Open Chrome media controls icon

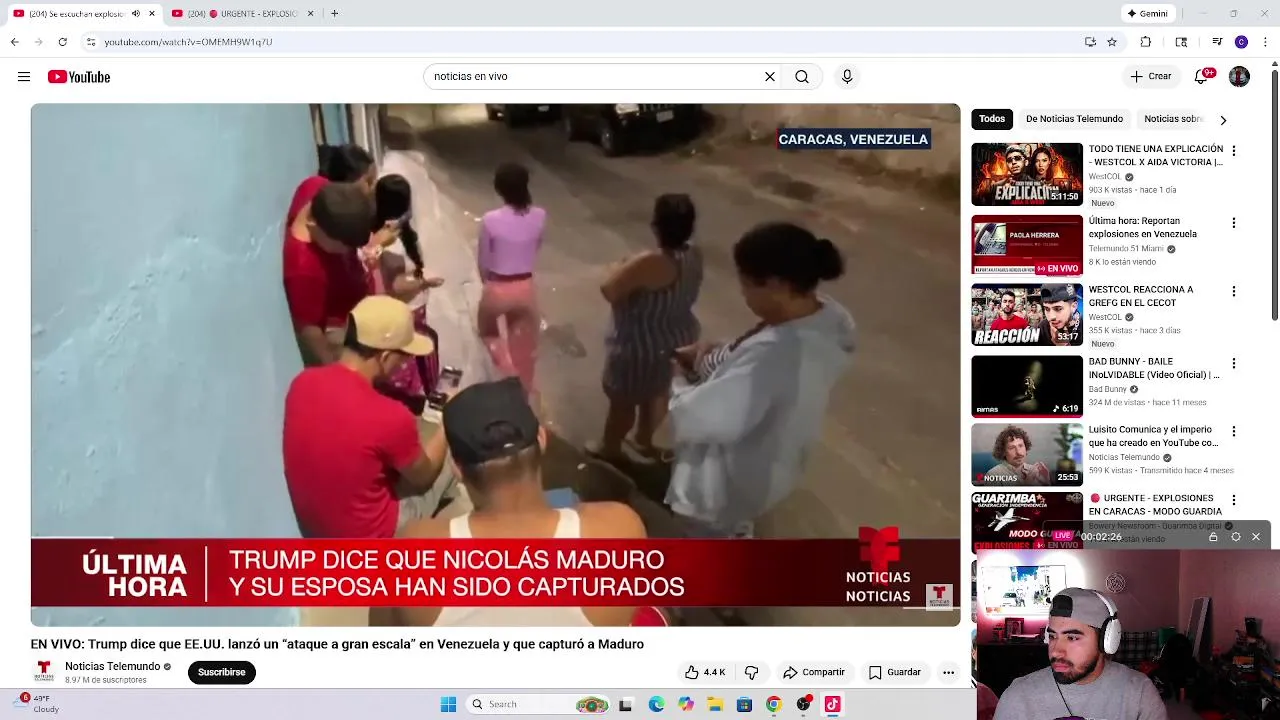click(x=1217, y=42)
